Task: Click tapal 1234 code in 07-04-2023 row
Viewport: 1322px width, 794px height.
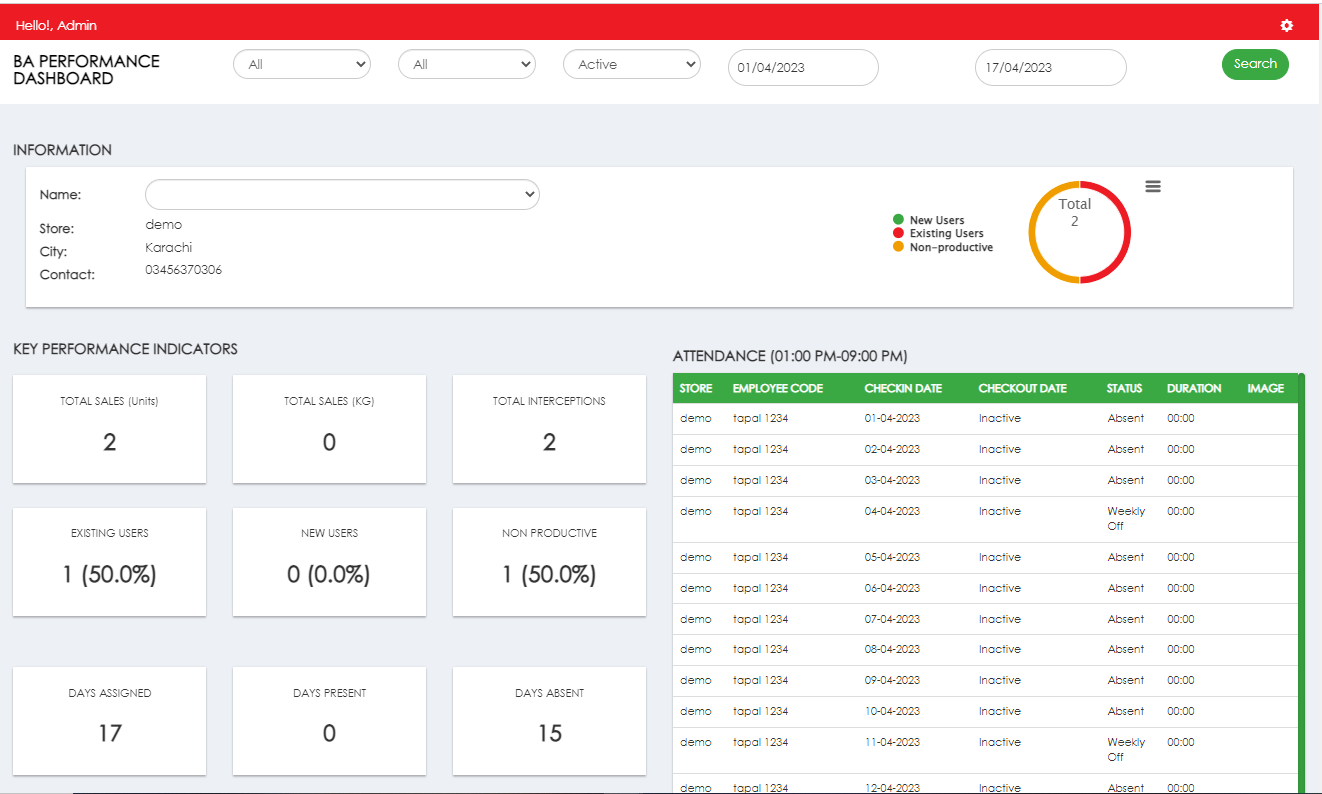Action: [x=760, y=619]
